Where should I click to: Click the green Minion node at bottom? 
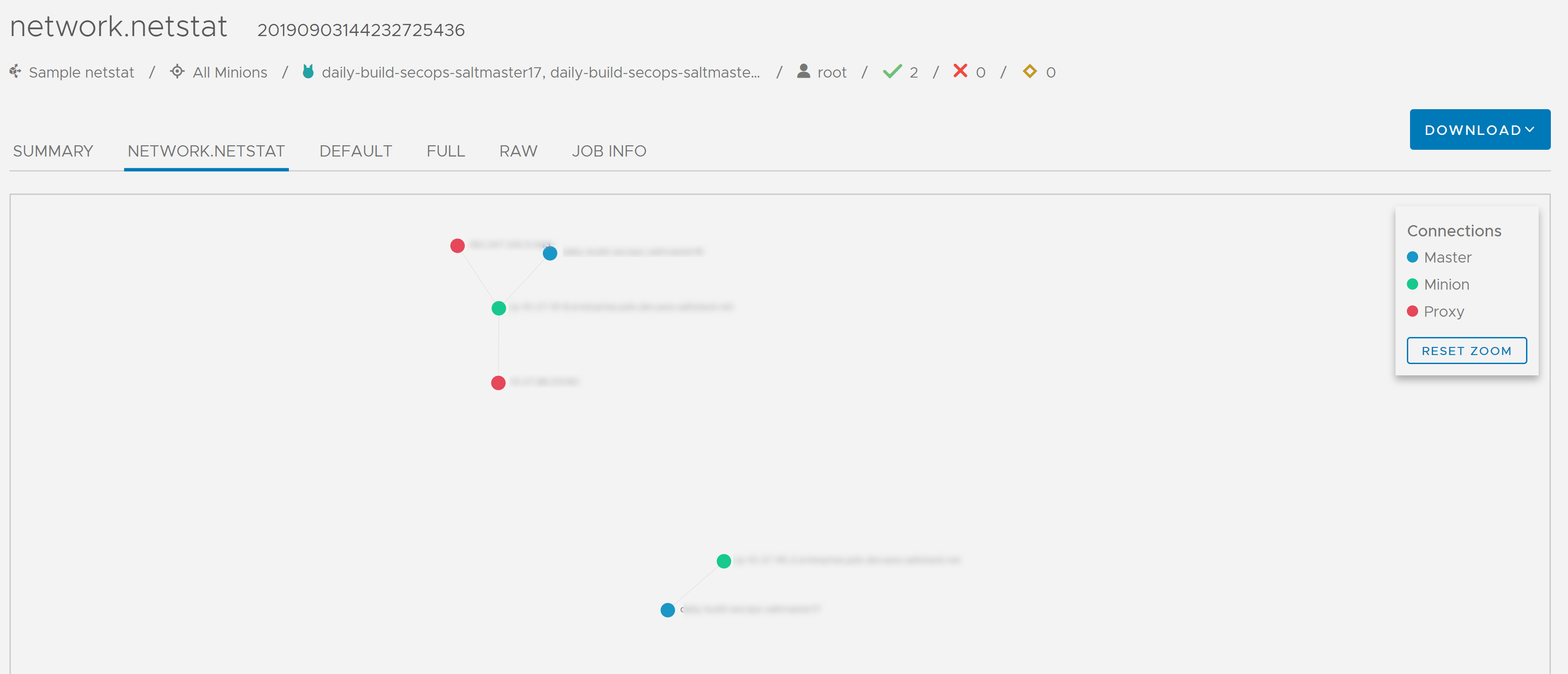[x=724, y=560]
